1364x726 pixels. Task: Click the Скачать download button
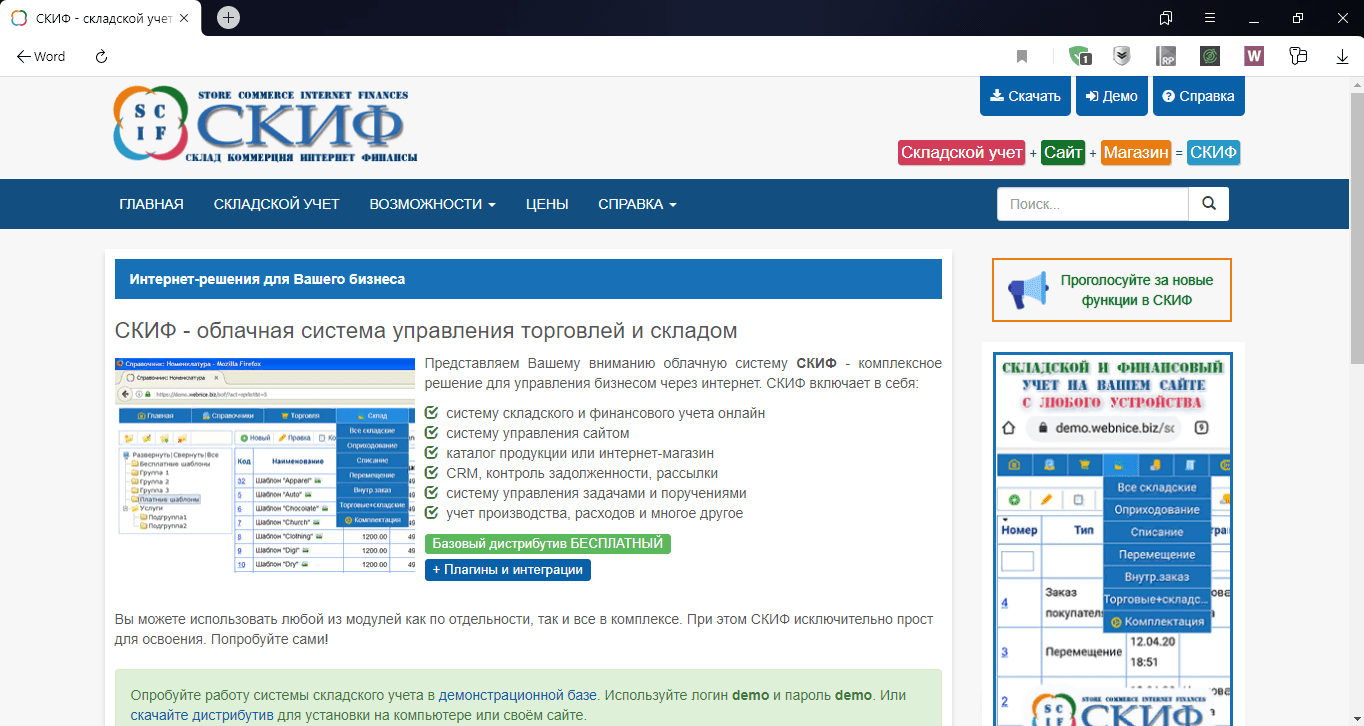pyautogui.click(x=1025, y=96)
